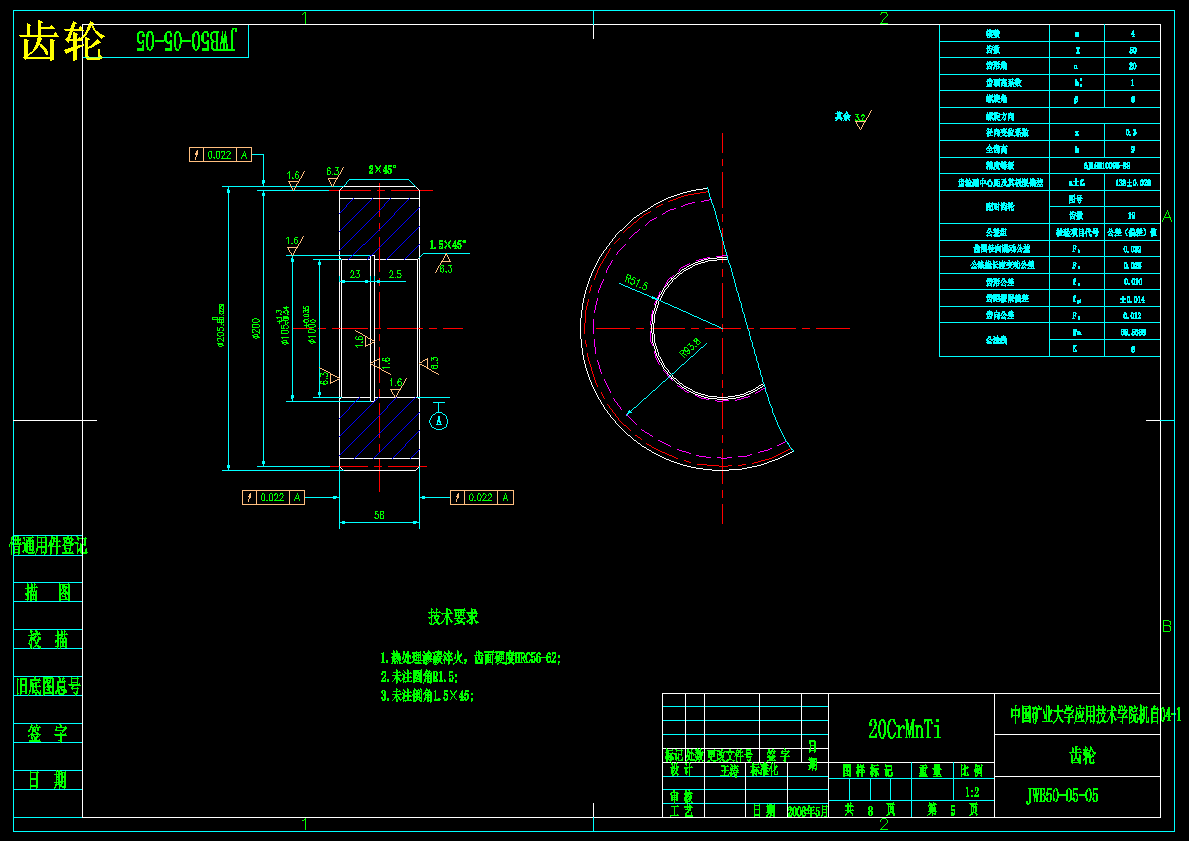Select the Ø200 diameter dimension text
The height and width of the screenshot is (841, 1189).
pyautogui.click(x=256, y=328)
